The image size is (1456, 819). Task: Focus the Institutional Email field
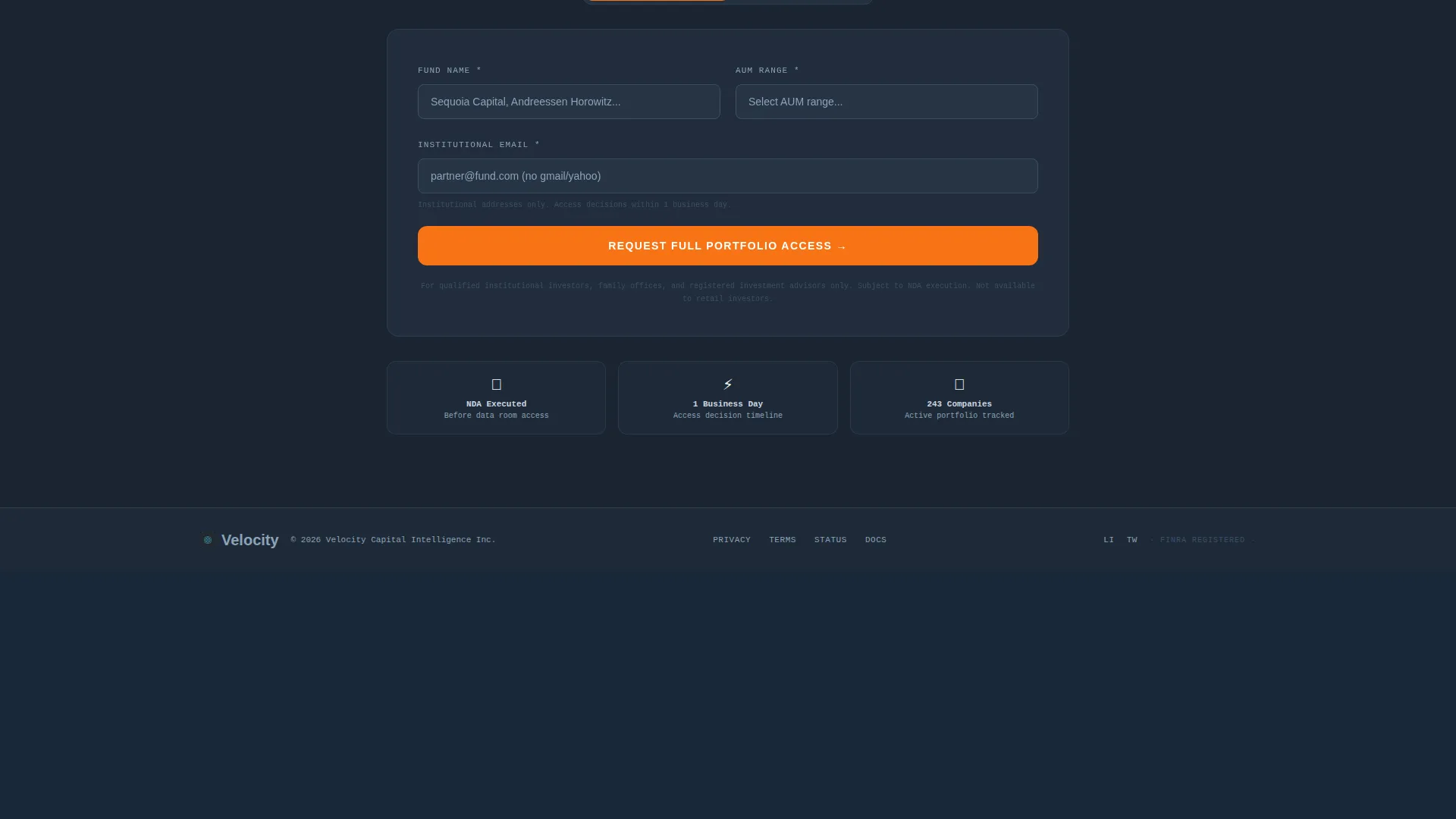(728, 176)
